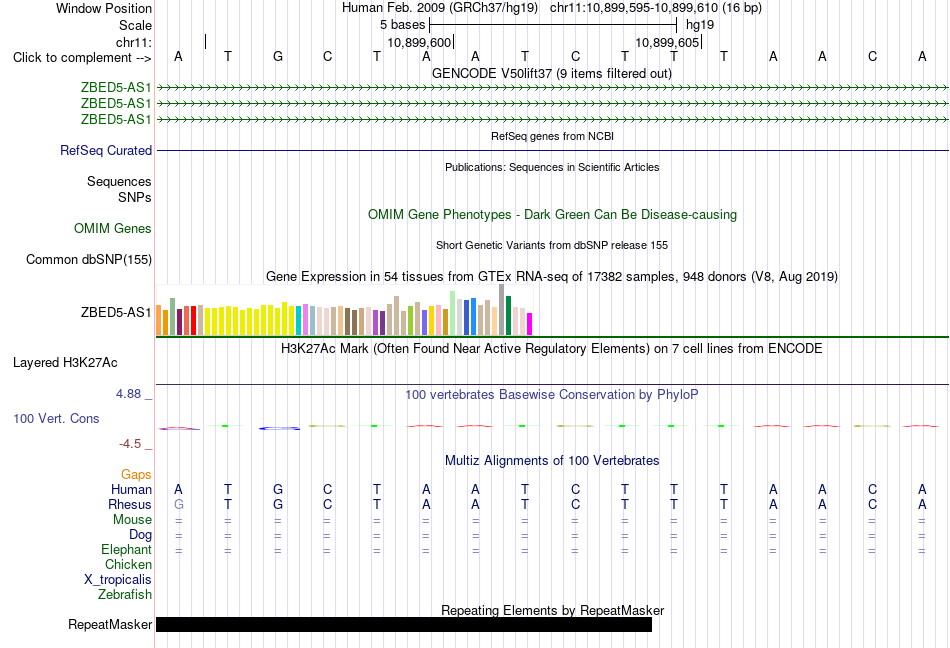Click the Zebrafish species label

pyautogui.click(x=125, y=595)
